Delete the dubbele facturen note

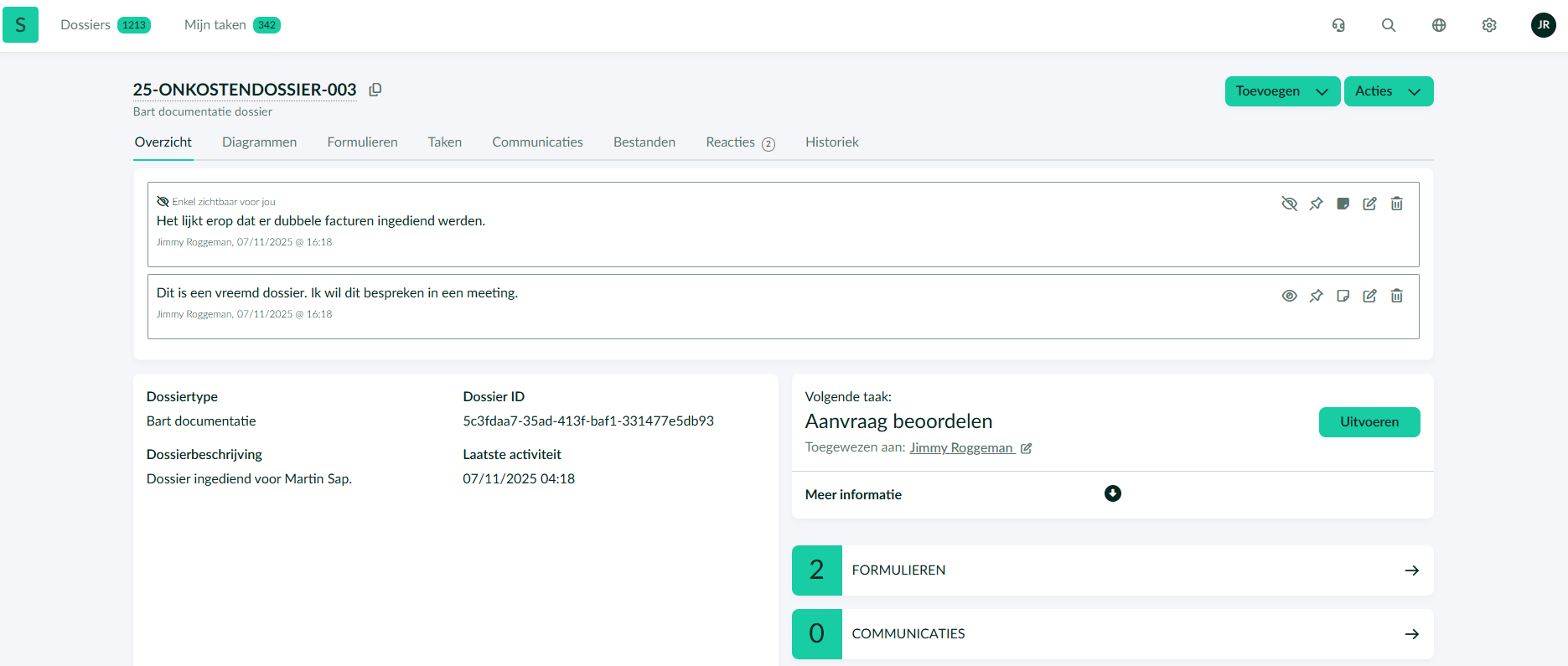1396,204
